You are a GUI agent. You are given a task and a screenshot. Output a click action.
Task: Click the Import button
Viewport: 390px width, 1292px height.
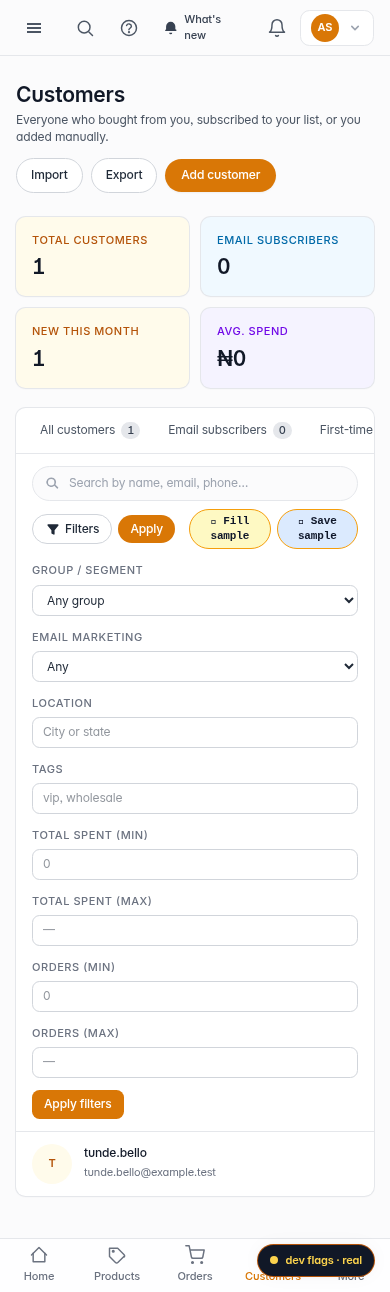[49, 175]
